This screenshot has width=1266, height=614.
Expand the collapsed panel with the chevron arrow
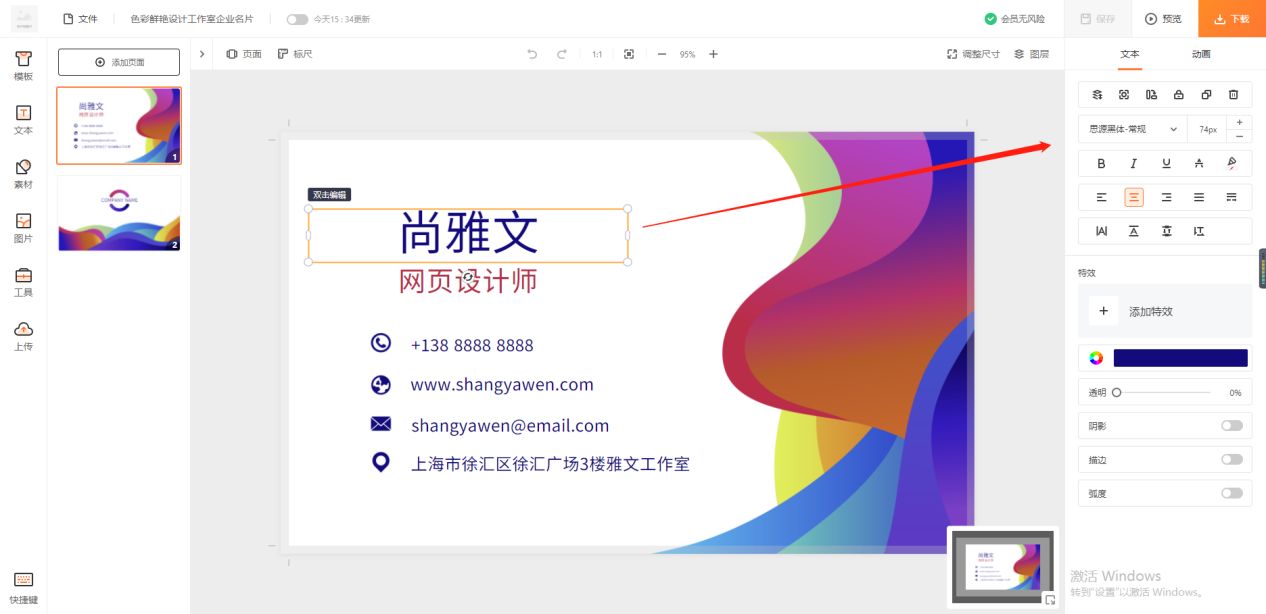click(202, 54)
